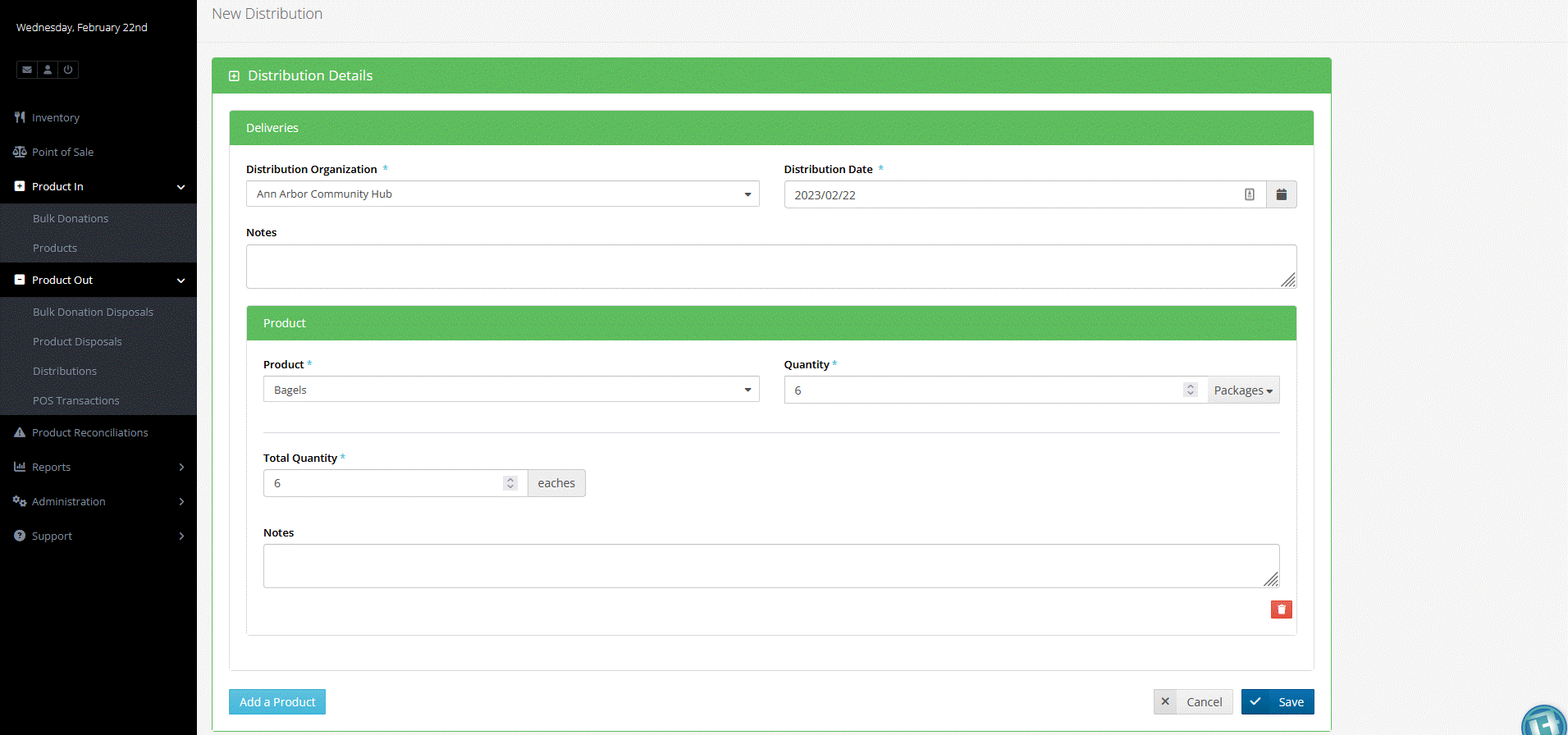Click the small icon inside date field

click(1250, 194)
